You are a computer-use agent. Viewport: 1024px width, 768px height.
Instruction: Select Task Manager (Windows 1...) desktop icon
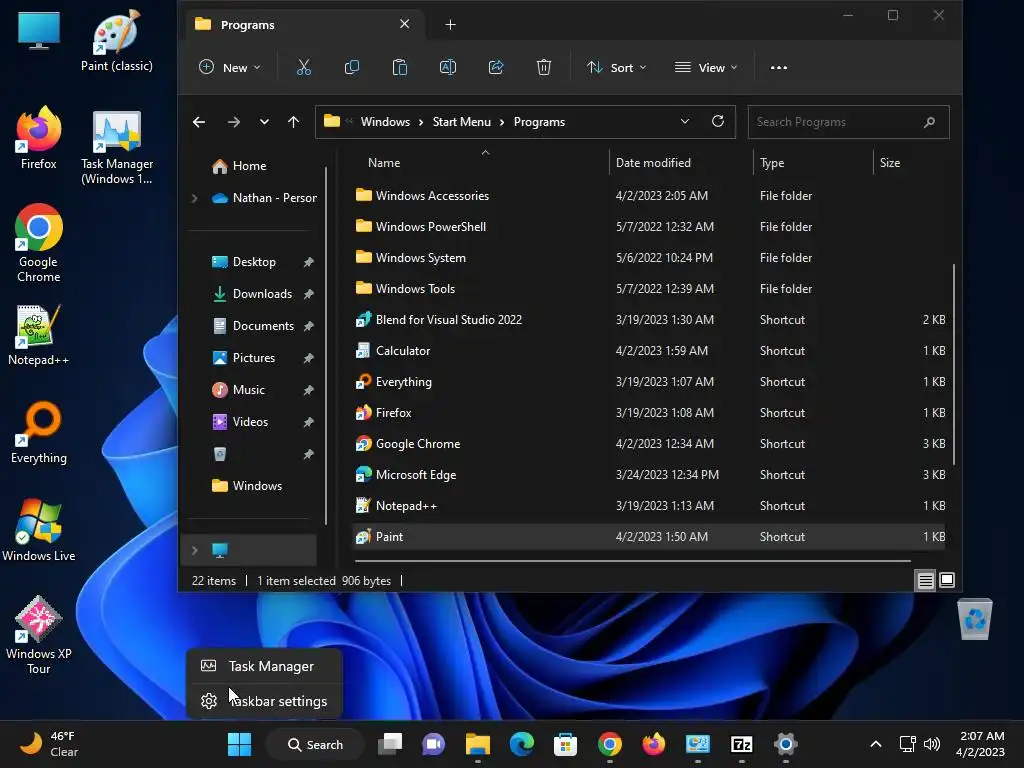pos(117,148)
